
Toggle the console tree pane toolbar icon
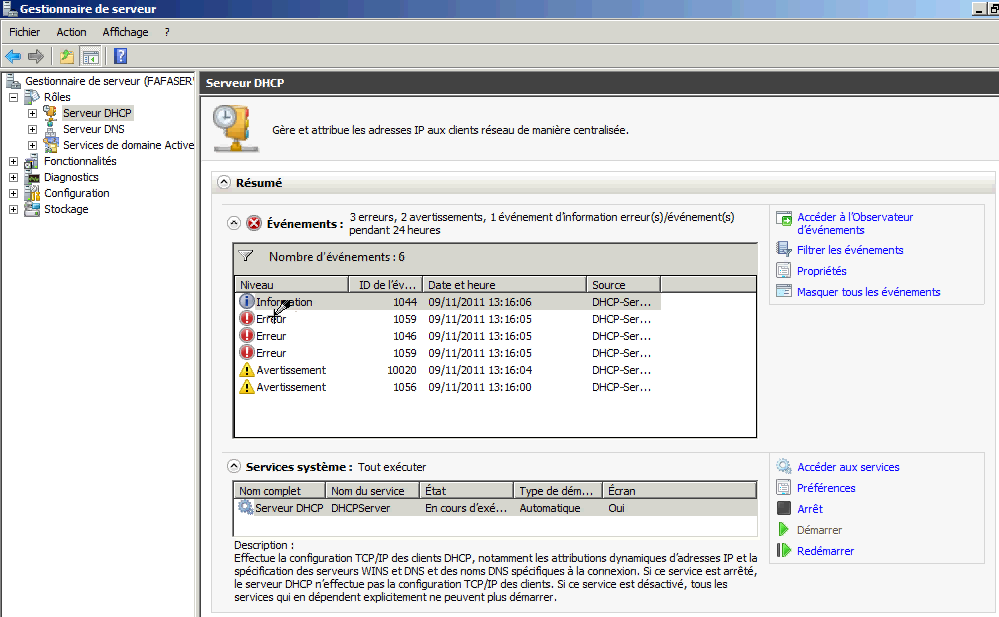(x=91, y=57)
